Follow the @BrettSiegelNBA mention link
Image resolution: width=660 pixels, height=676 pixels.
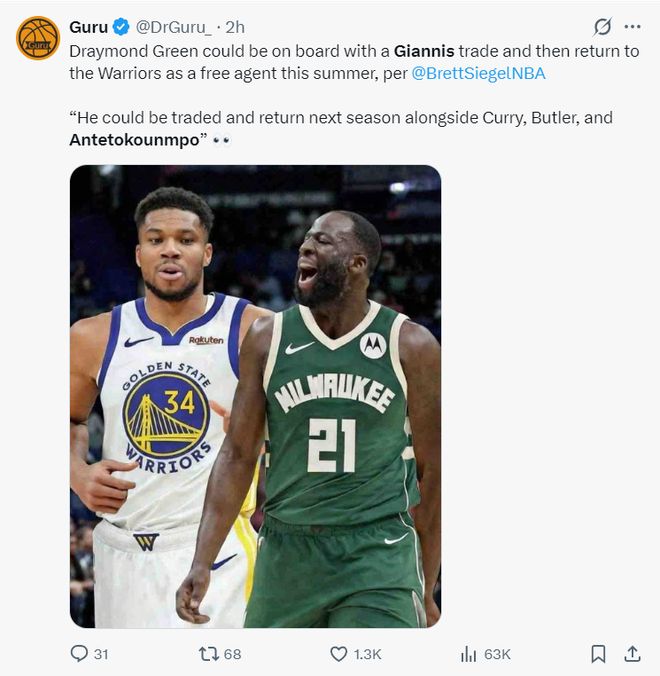pos(479,73)
